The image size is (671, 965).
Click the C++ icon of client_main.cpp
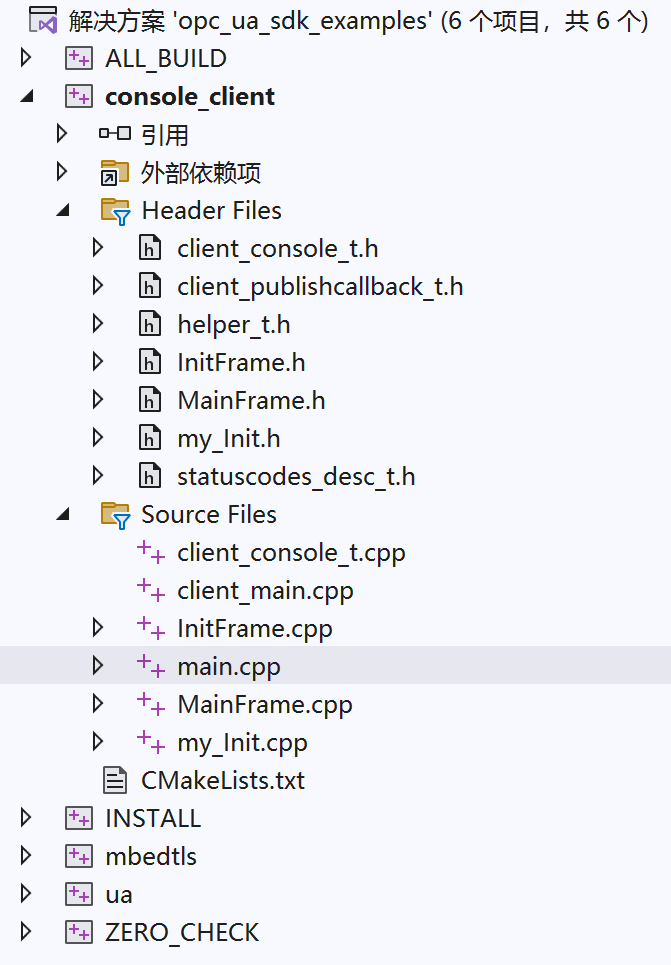coord(151,590)
